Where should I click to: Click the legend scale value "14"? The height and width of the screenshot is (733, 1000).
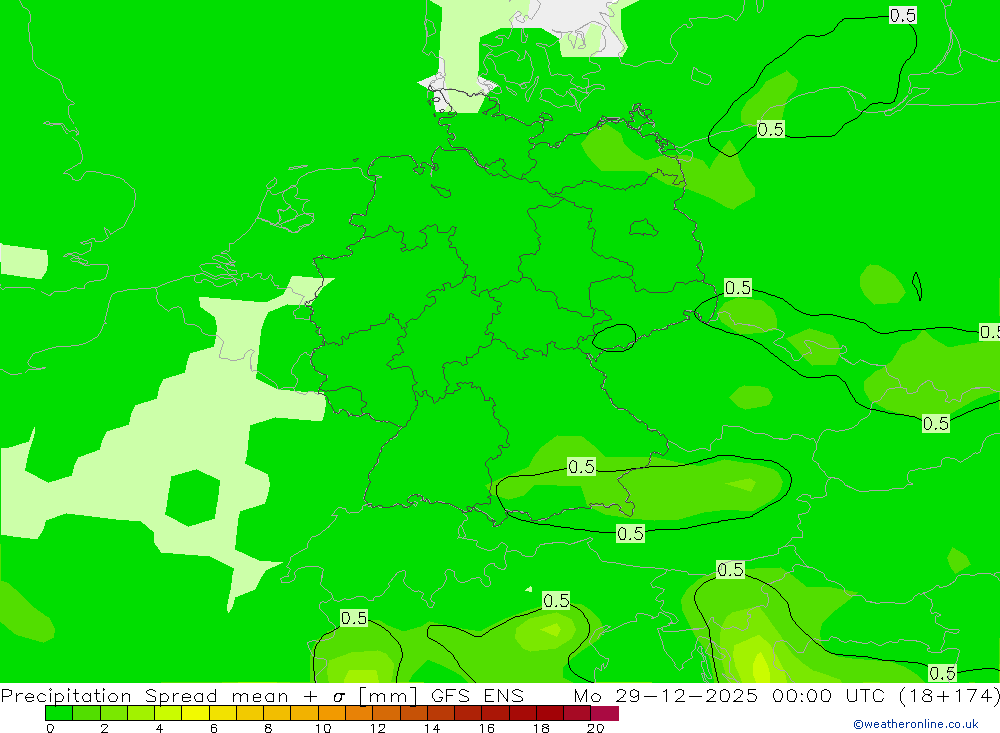(x=432, y=728)
